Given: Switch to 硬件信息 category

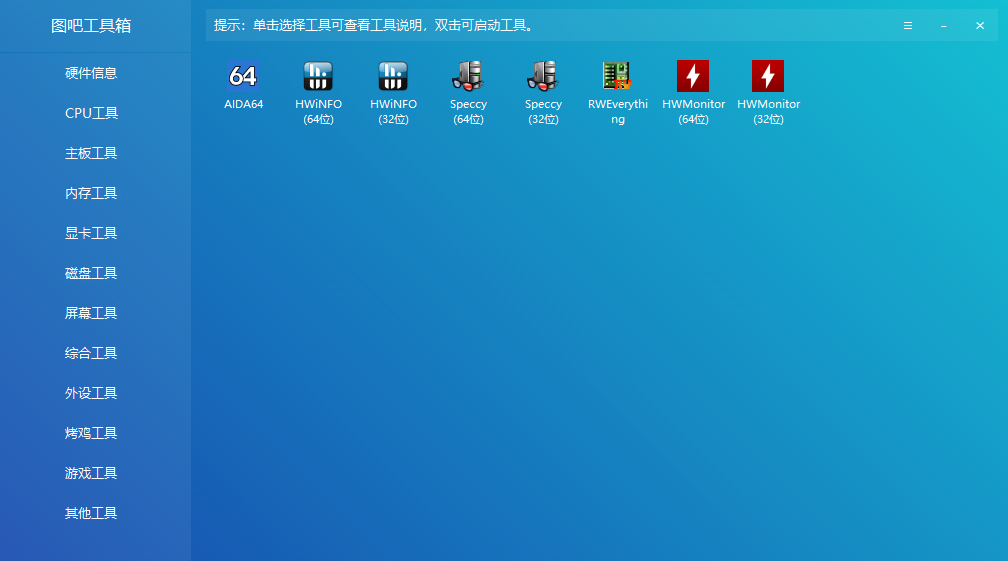Looking at the screenshot, I should (x=91, y=73).
